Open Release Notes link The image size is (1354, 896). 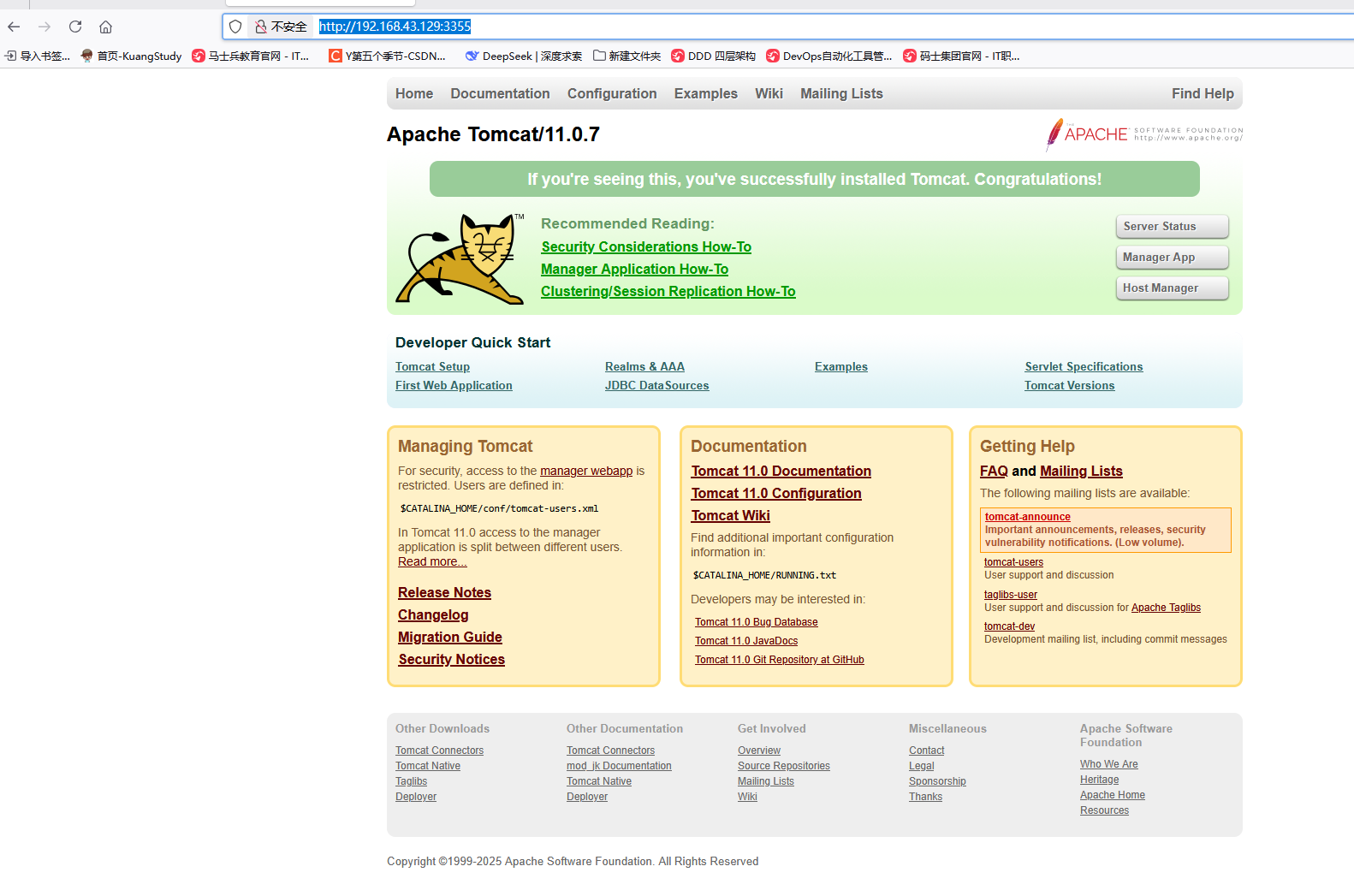click(x=444, y=592)
